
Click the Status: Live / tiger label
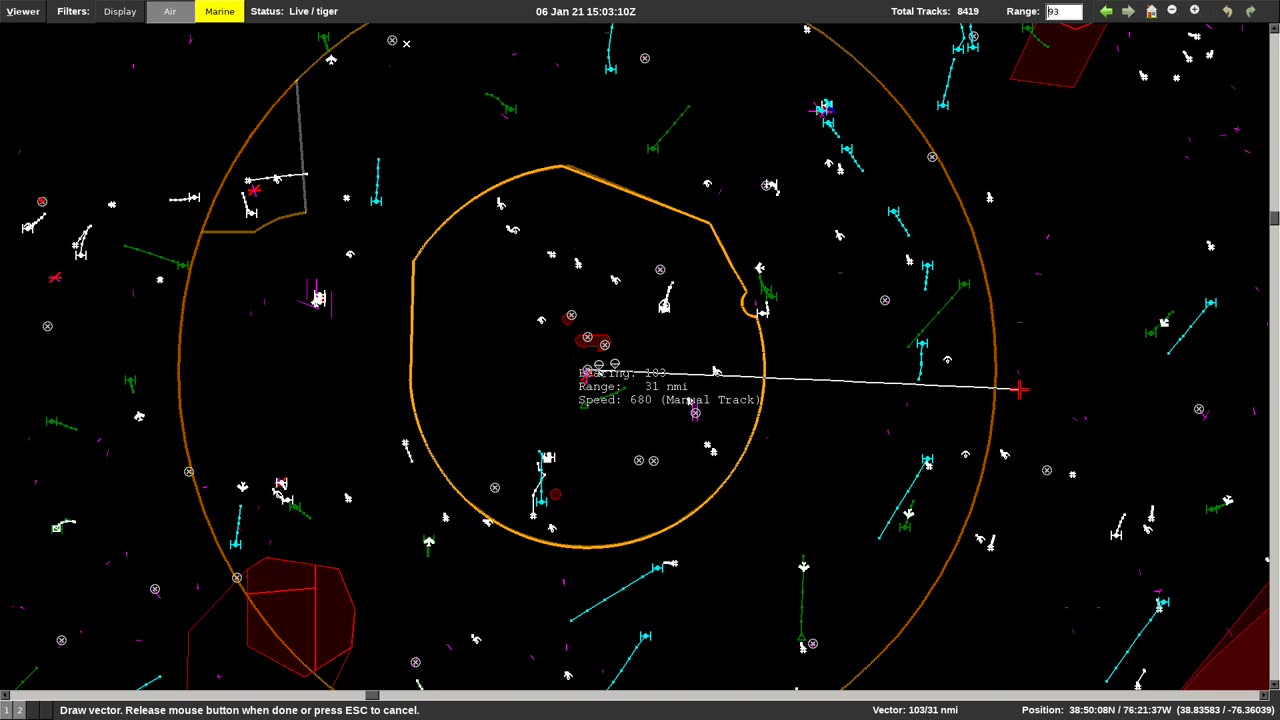294,11
